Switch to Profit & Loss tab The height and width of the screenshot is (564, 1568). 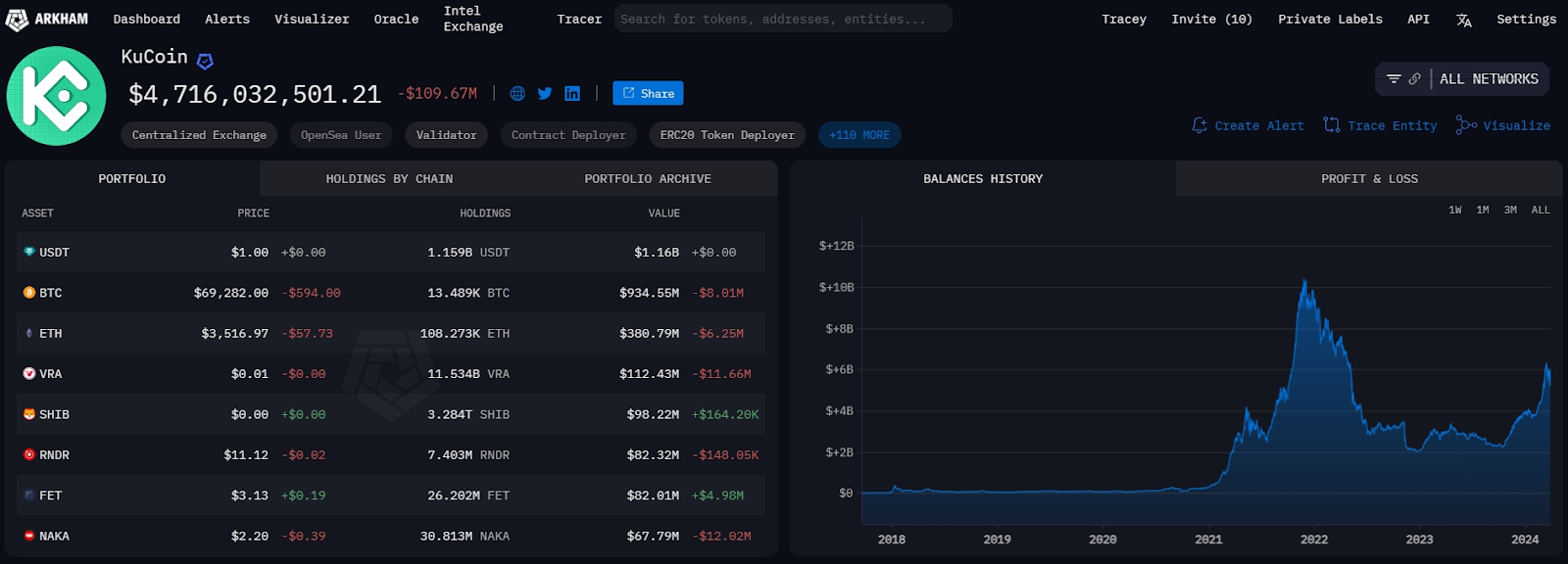(x=1369, y=178)
